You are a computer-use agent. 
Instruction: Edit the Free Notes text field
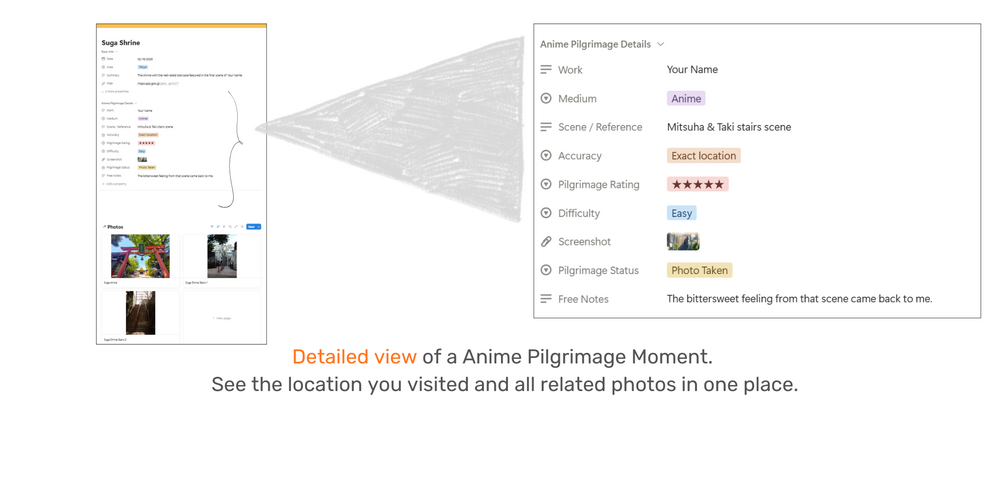click(x=799, y=299)
